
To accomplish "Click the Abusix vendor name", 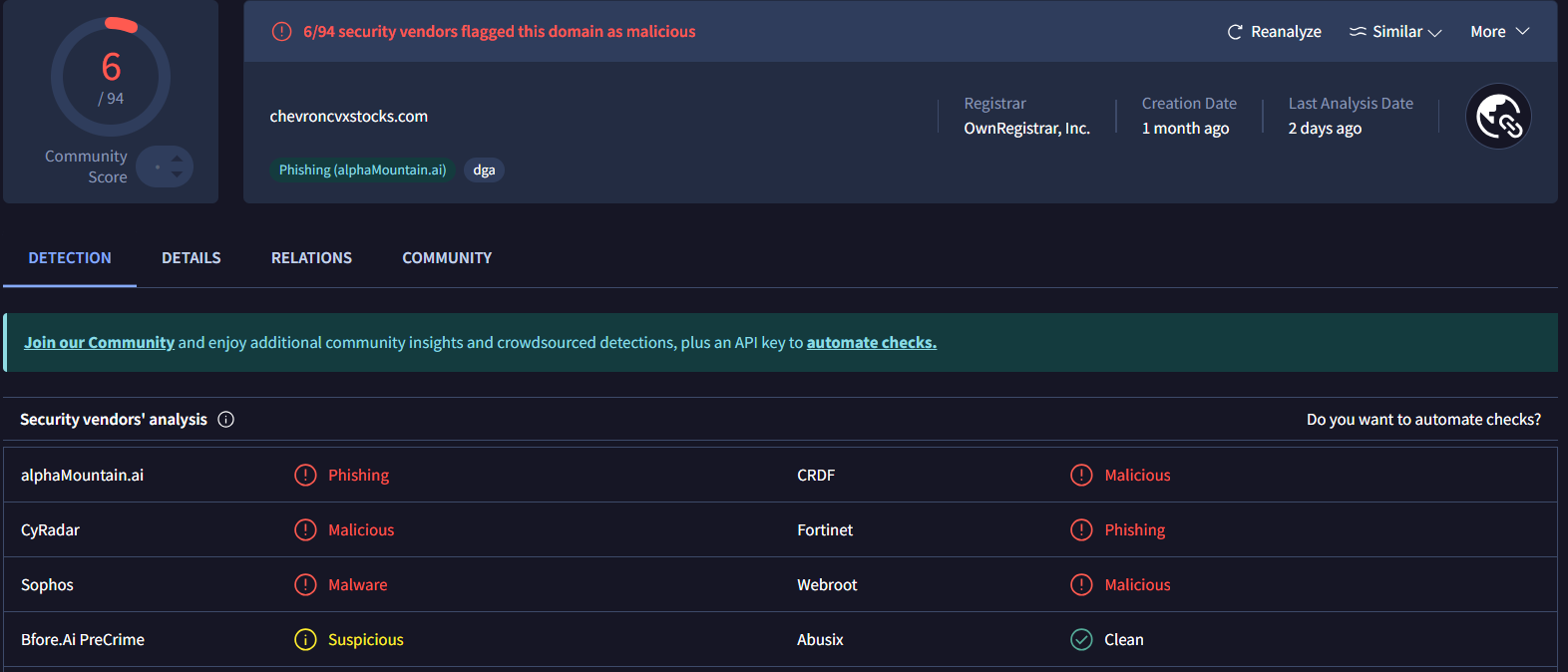I will (x=820, y=640).
